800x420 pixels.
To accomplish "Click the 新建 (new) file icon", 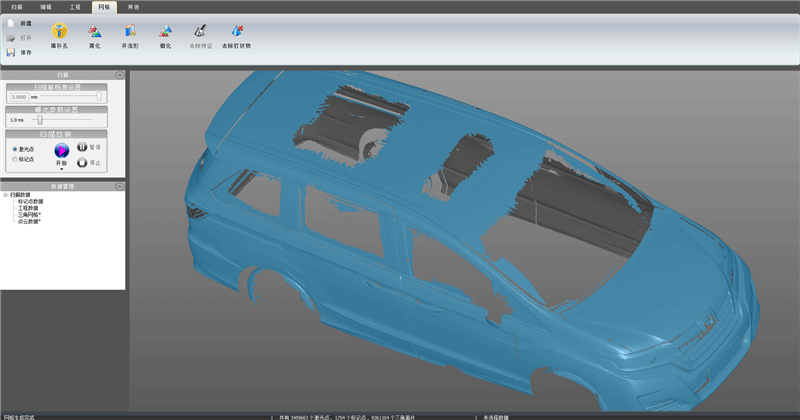I will [11, 22].
